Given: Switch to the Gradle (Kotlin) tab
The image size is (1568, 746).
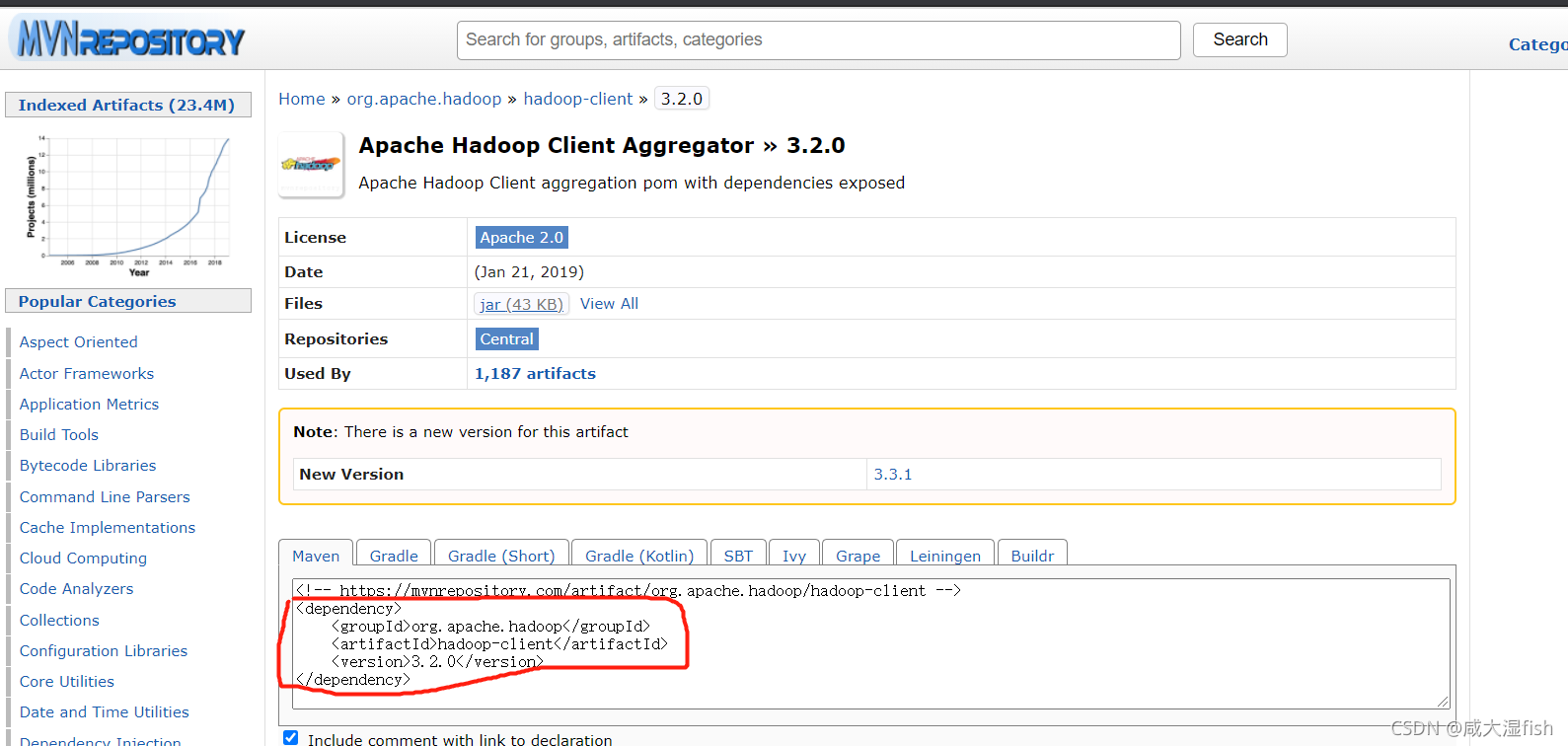Looking at the screenshot, I should pos(639,554).
